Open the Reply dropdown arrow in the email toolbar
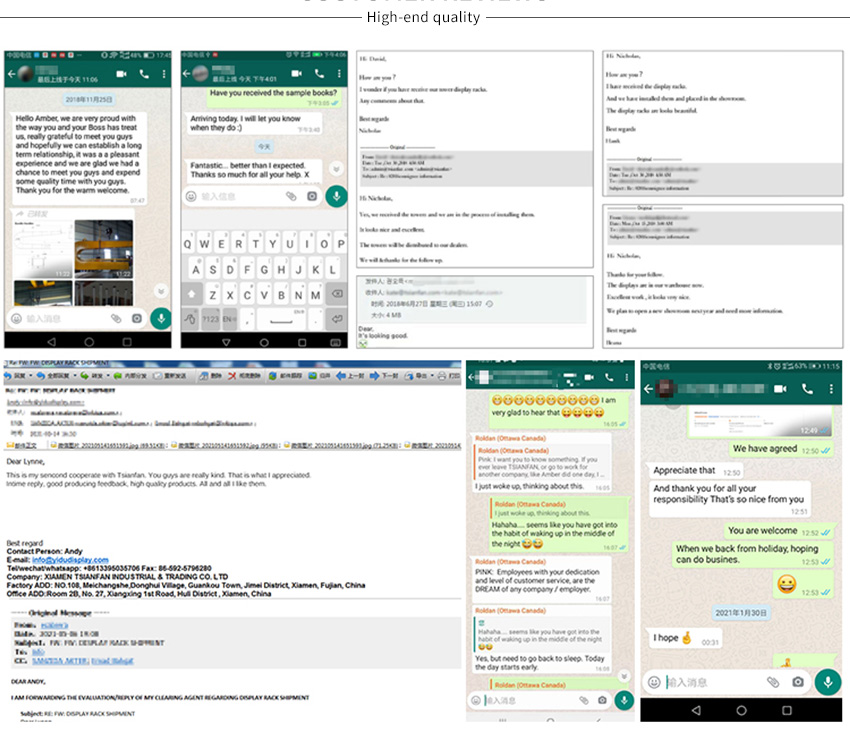The width and height of the screenshot is (850, 750). pyautogui.click(x=30, y=376)
